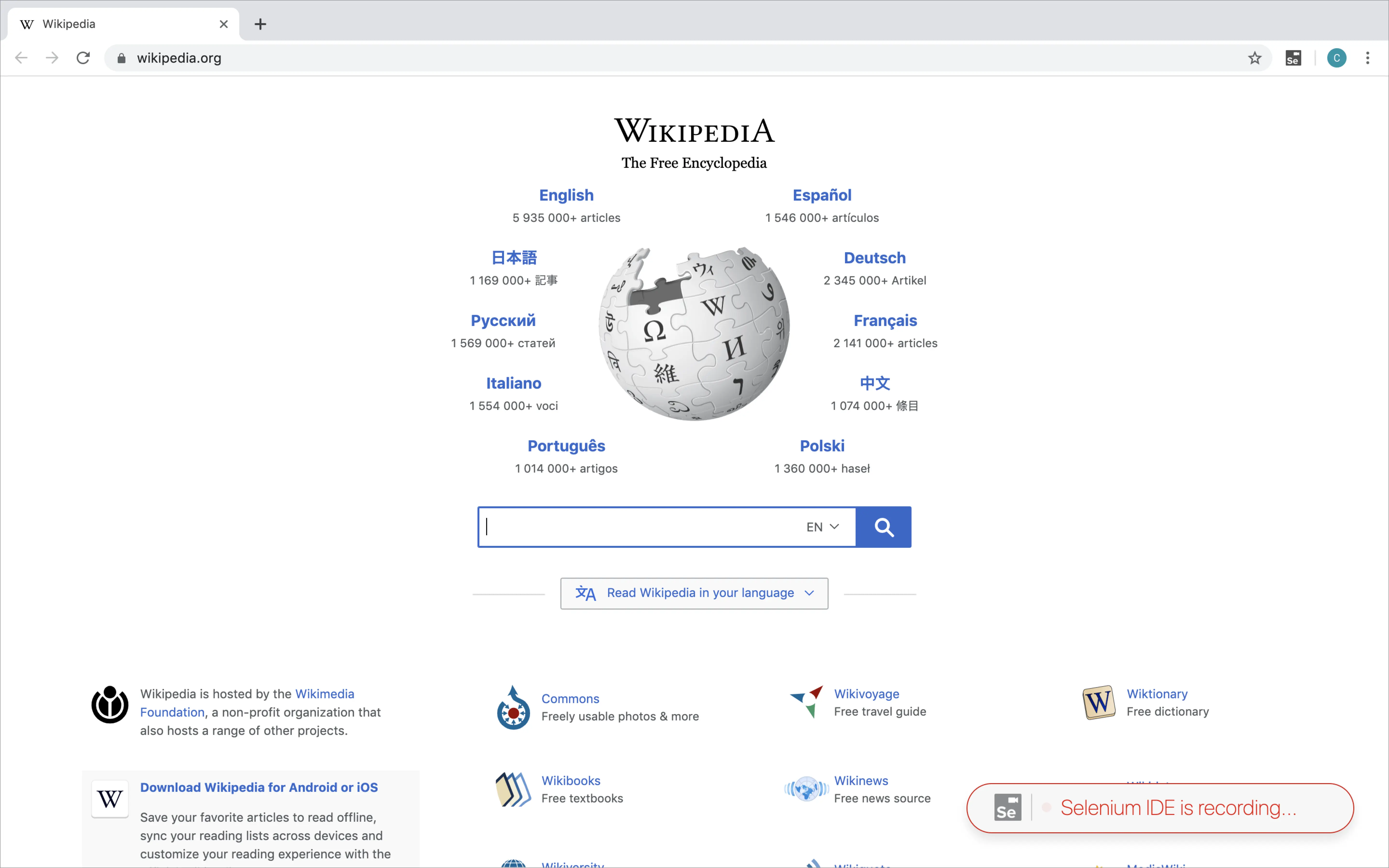Open a new tab with plus button
Screen dimensions: 1389x868
260,24
